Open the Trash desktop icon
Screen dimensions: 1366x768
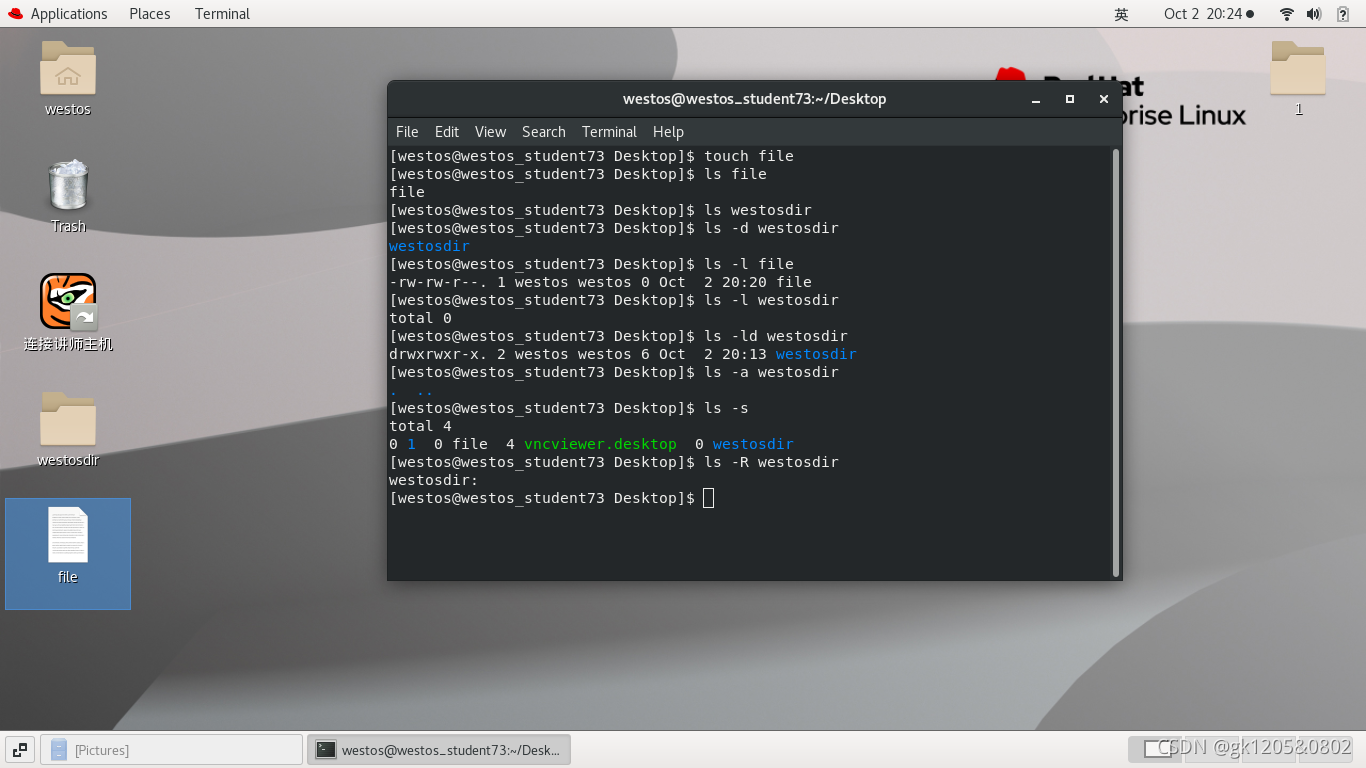(x=68, y=186)
